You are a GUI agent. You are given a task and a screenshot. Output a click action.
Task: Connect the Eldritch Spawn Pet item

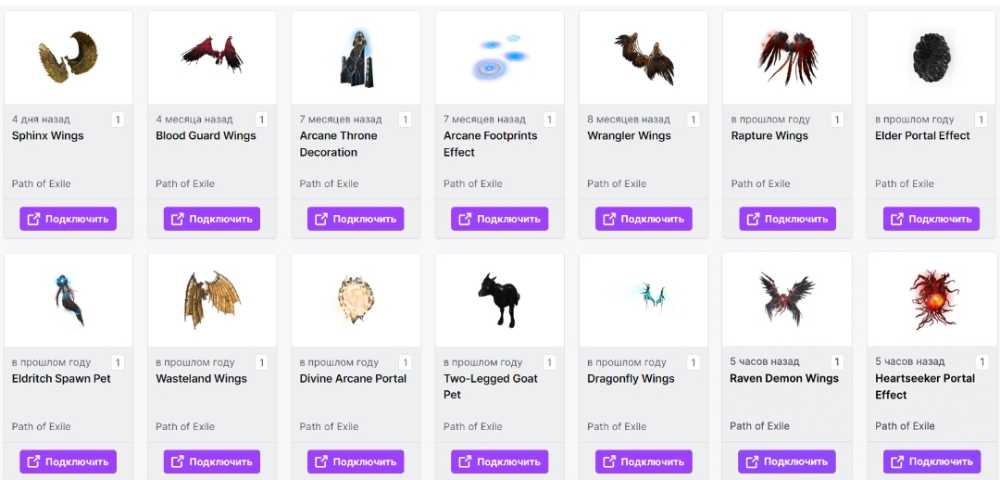point(68,462)
